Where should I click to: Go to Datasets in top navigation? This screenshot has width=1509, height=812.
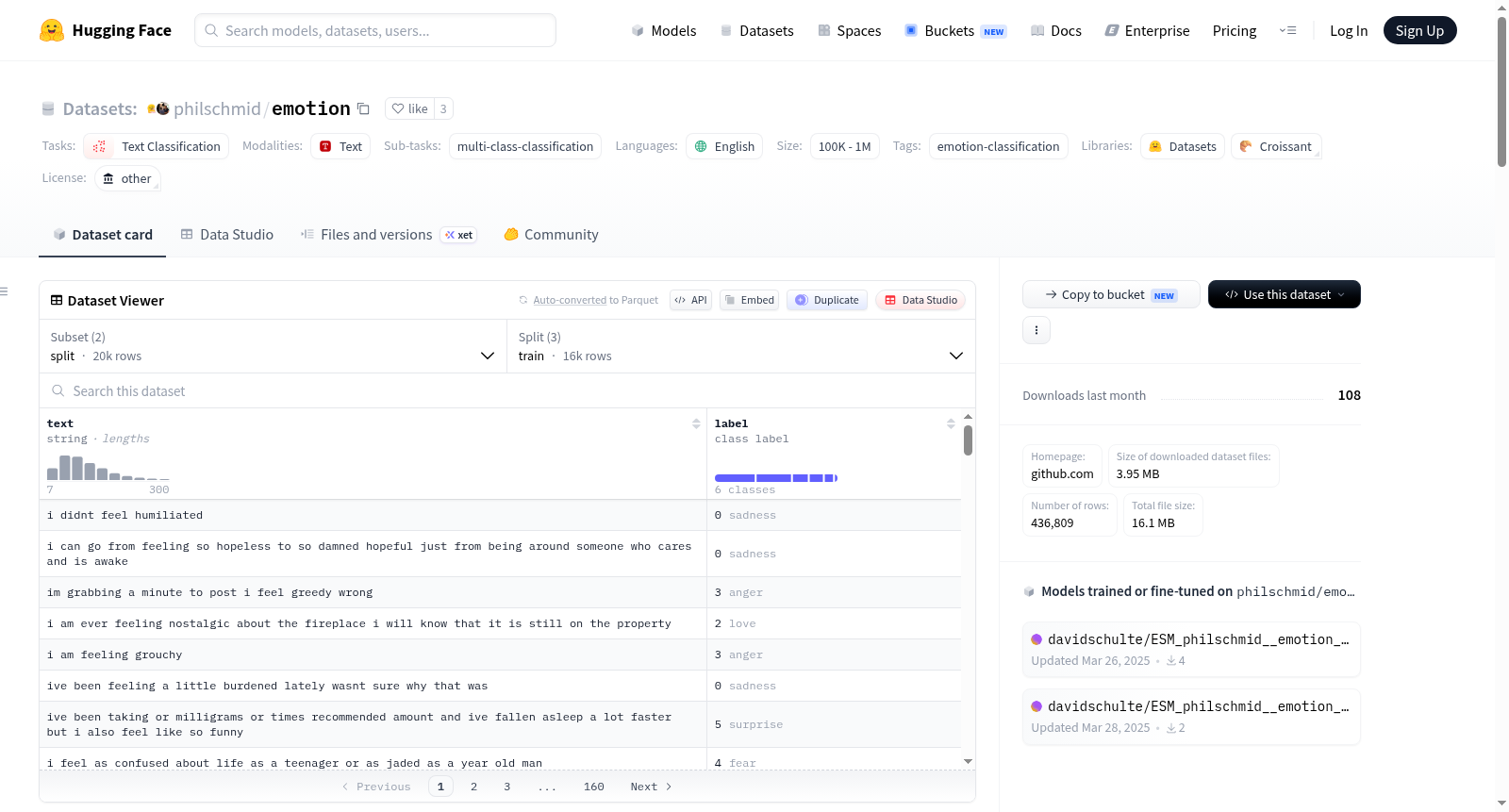(x=757, y=30)
